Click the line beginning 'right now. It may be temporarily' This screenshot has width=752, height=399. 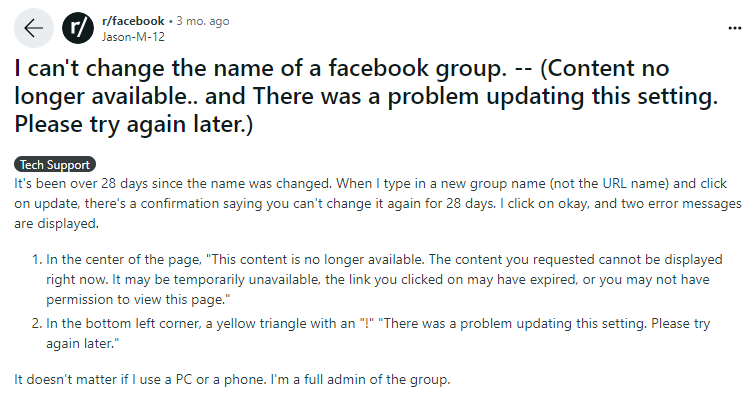[377, 280]
